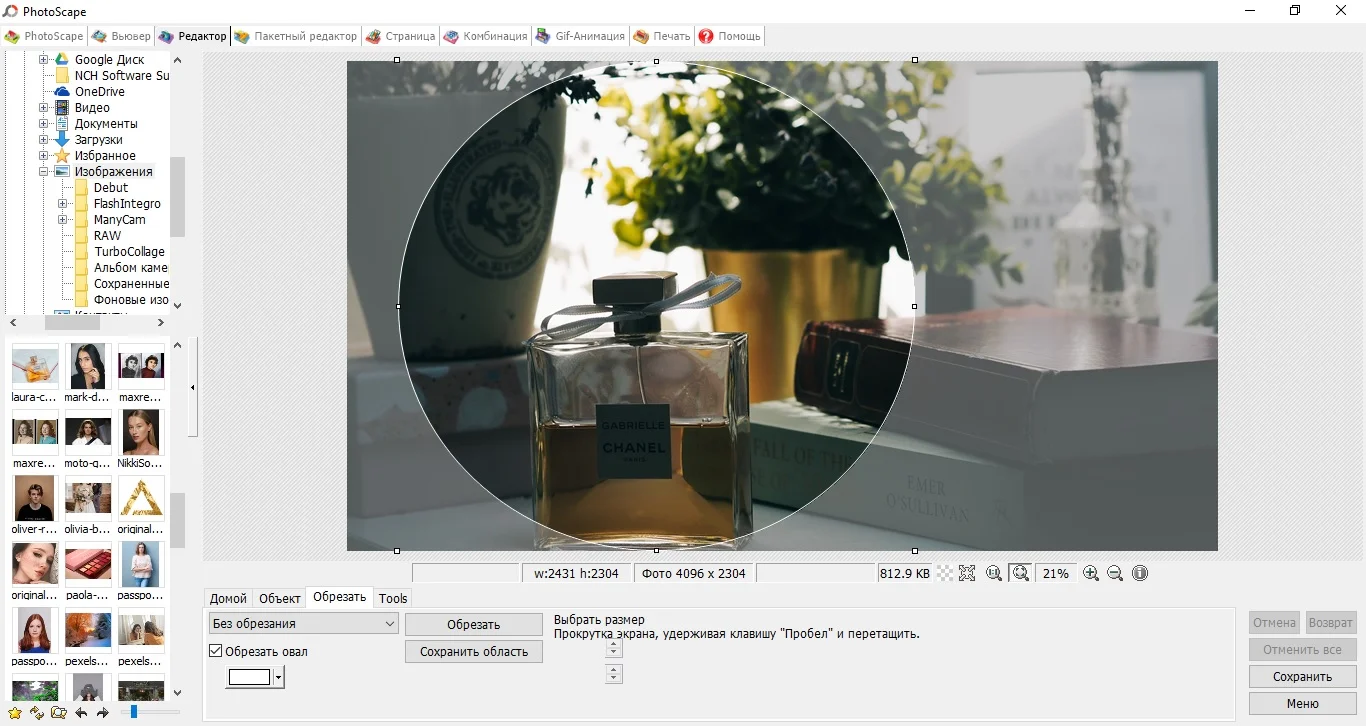The height and width of the screenshot is (726, 1366).
Task: Open the Gif-Анимация tab
Action: [x=580, y=36]
